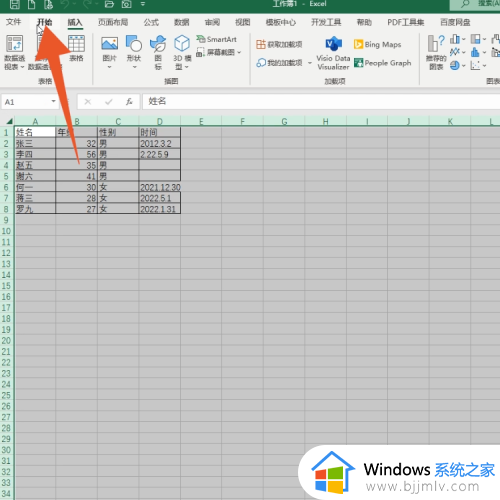The image size is (500, 500).
Task: Click the 3D Model cube icon
Action: pos(182,43)
